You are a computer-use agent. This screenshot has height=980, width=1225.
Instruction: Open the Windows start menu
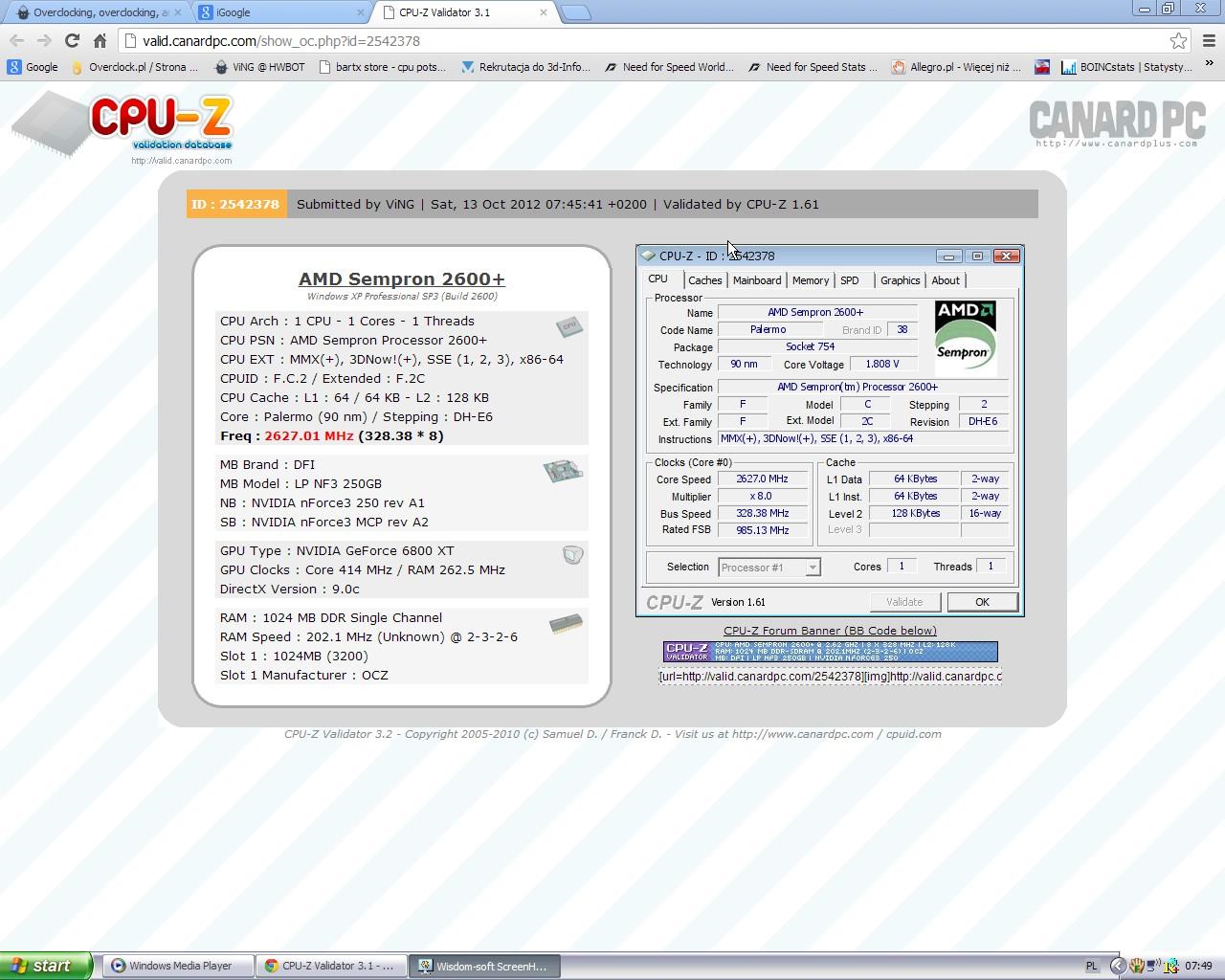(46, 966)
